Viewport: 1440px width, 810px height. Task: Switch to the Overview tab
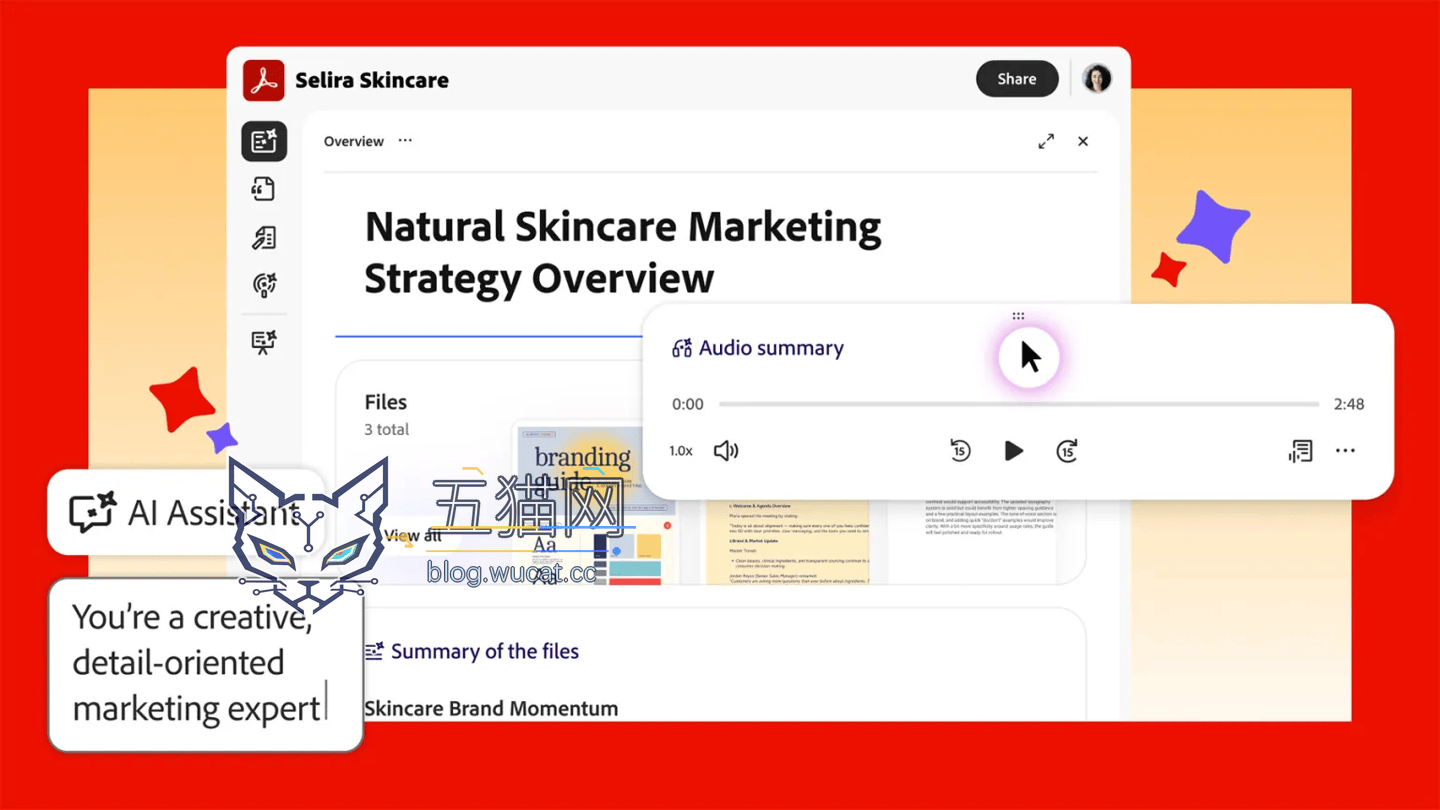(x=354, y=141)
